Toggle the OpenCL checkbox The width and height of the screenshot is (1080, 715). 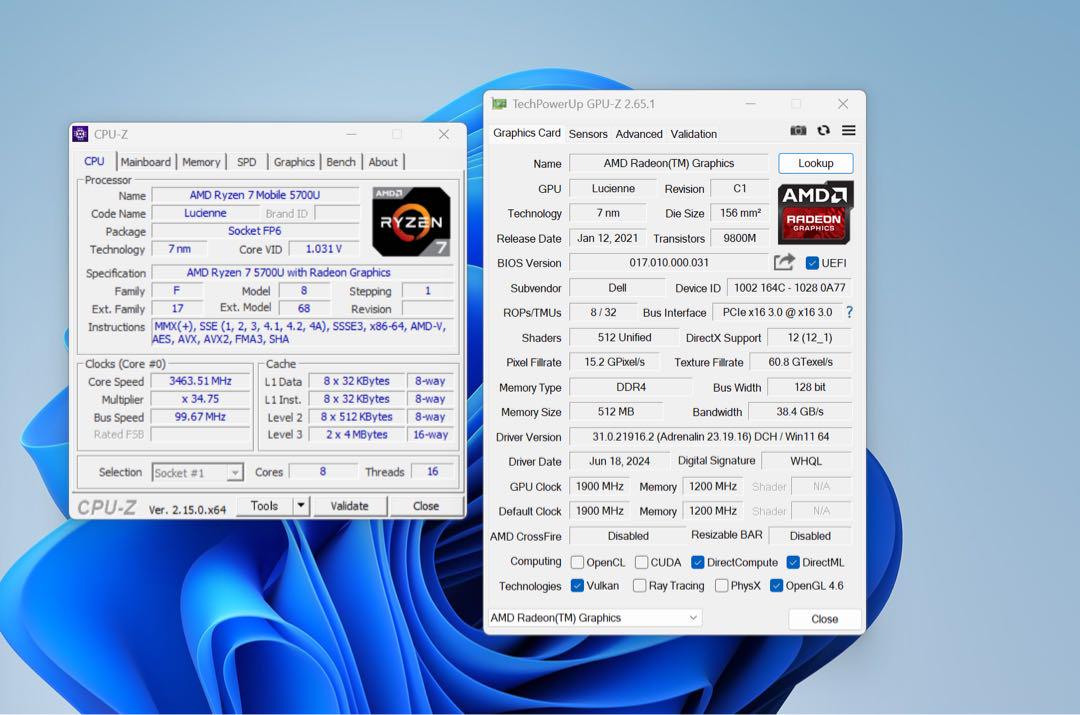tap(577, 562)
